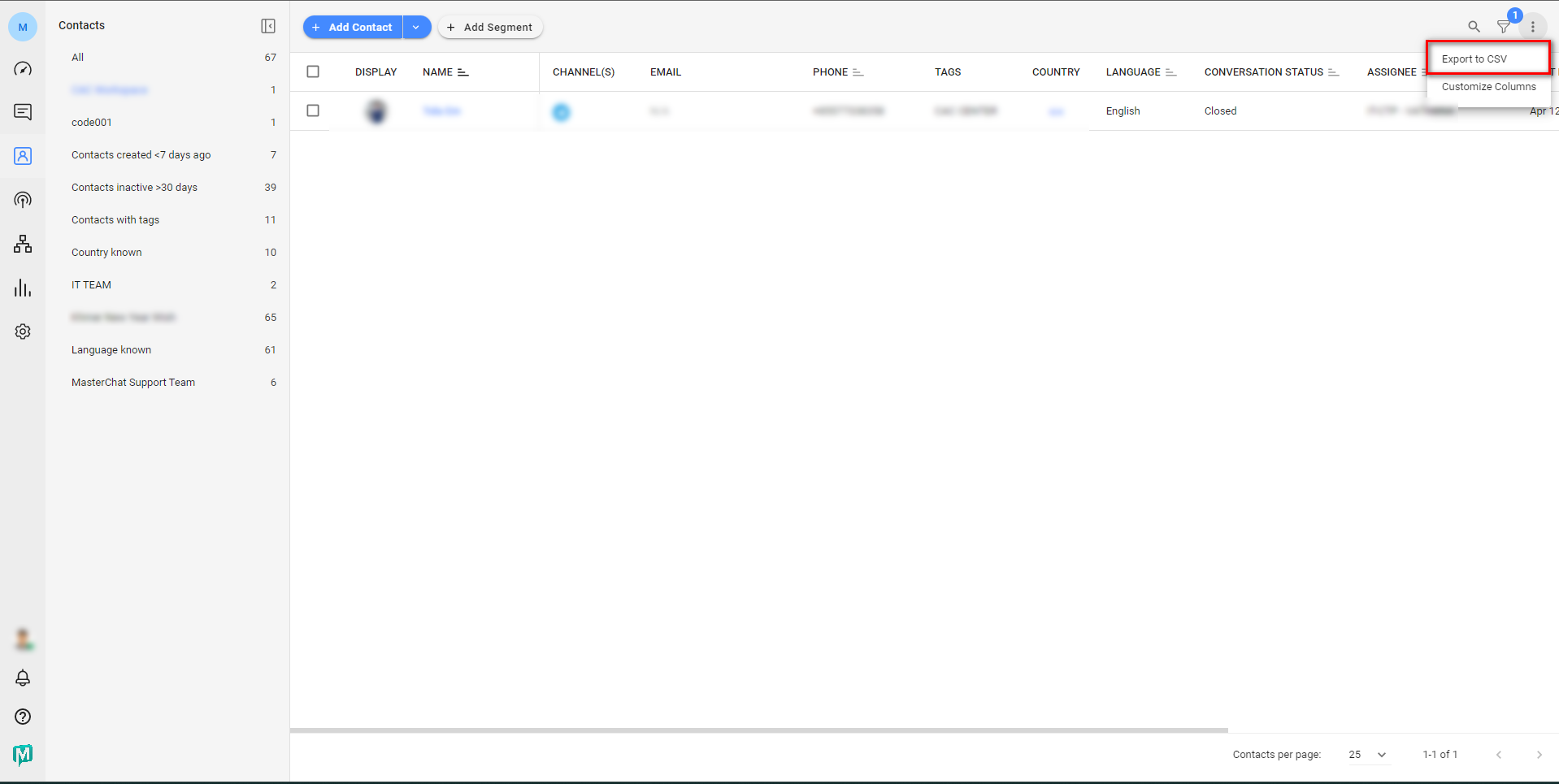Click the three-dot more options icon

tap(1533, 27)
